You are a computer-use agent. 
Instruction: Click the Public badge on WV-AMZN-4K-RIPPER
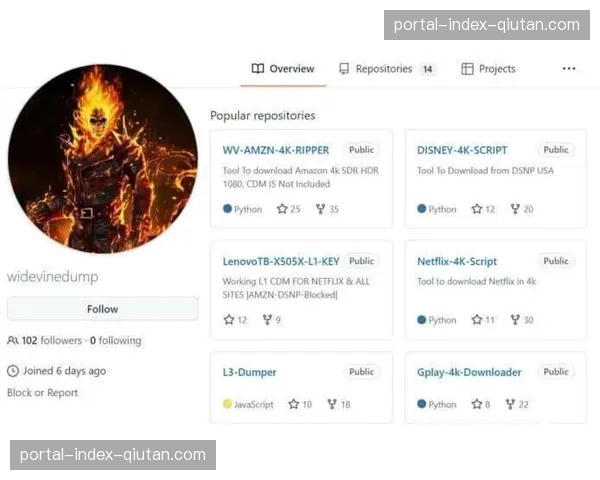(x=361, y=150)
